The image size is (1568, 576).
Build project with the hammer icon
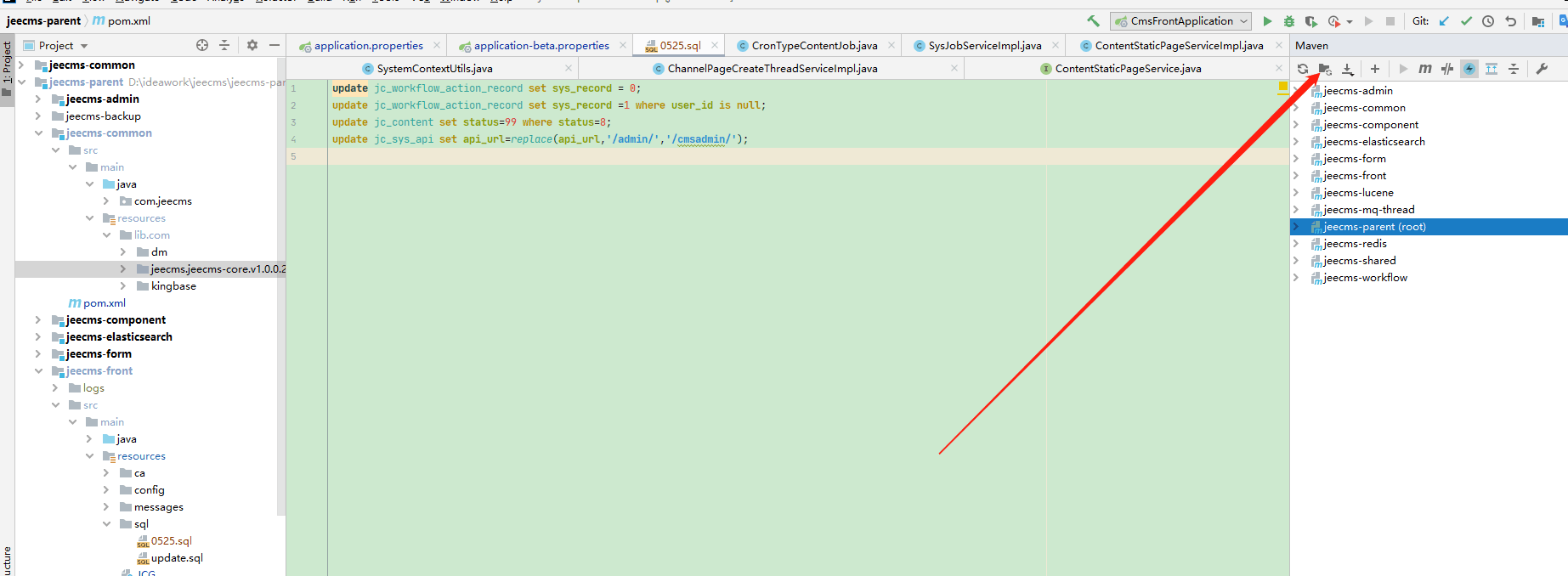[x=1093, y=21]
